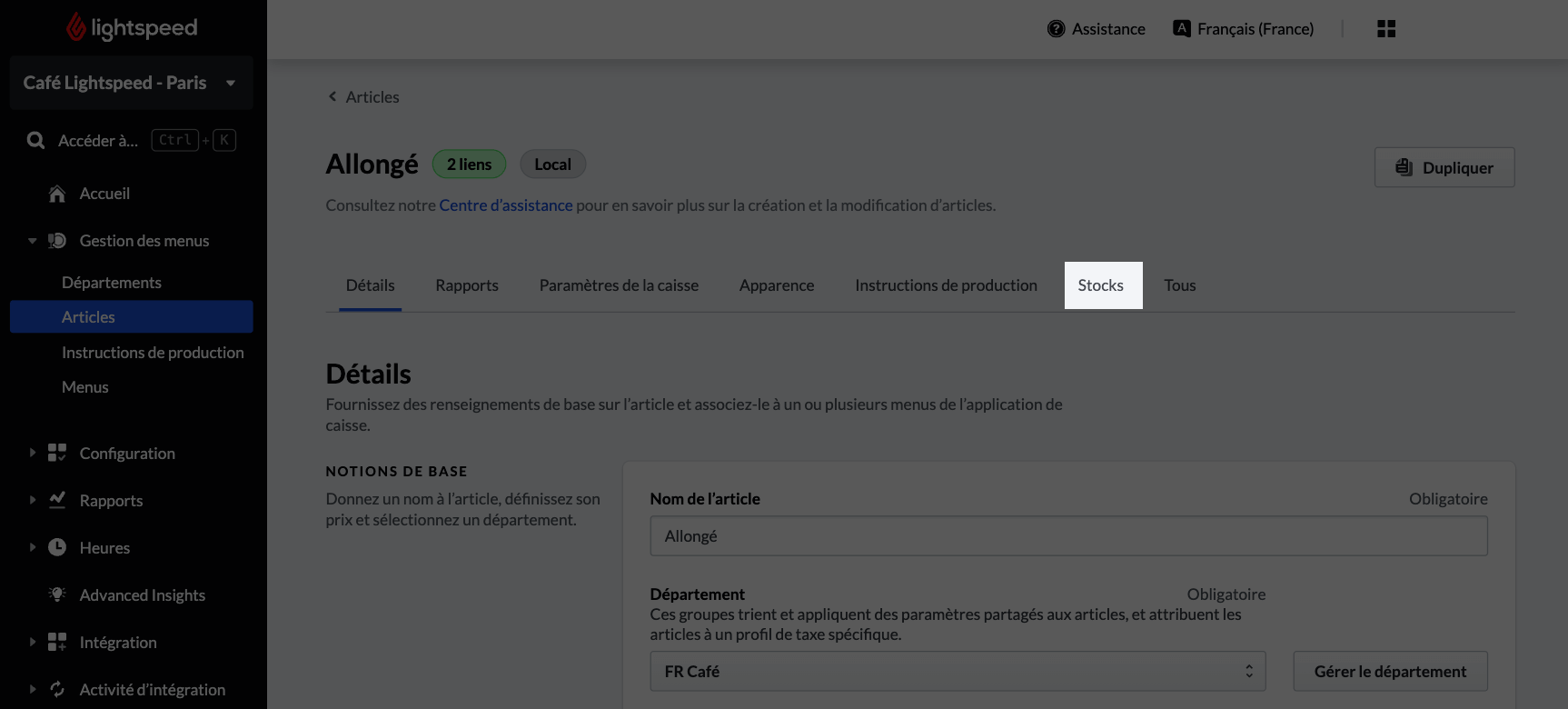Open the apps grid icon
1568x709 pixels.
[x=1385, y=29]
